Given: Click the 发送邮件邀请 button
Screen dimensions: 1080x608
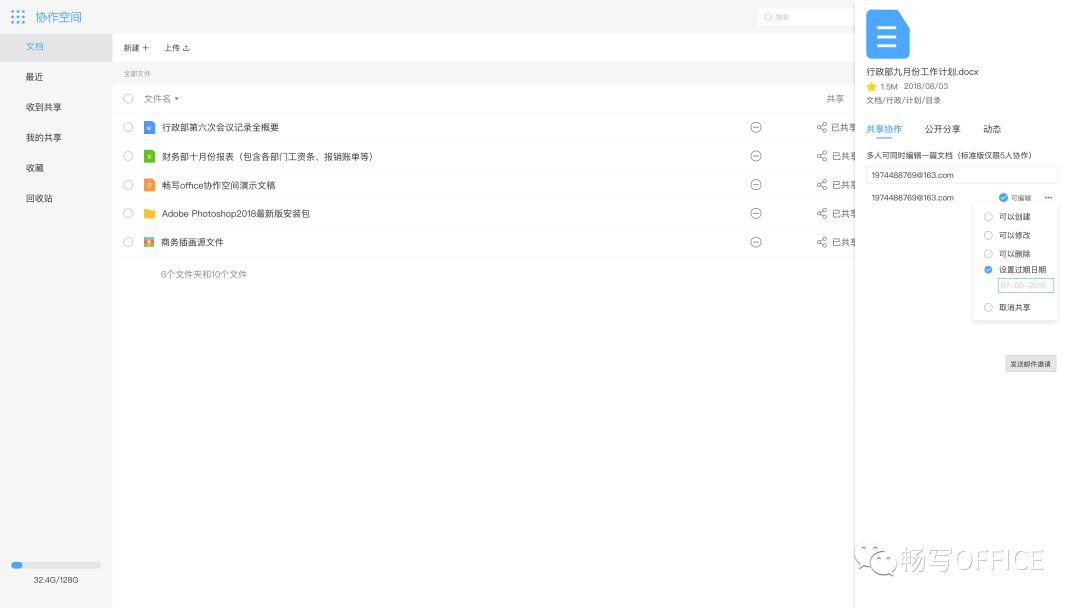Looking at the screenshot, I should coord(1030,364).
